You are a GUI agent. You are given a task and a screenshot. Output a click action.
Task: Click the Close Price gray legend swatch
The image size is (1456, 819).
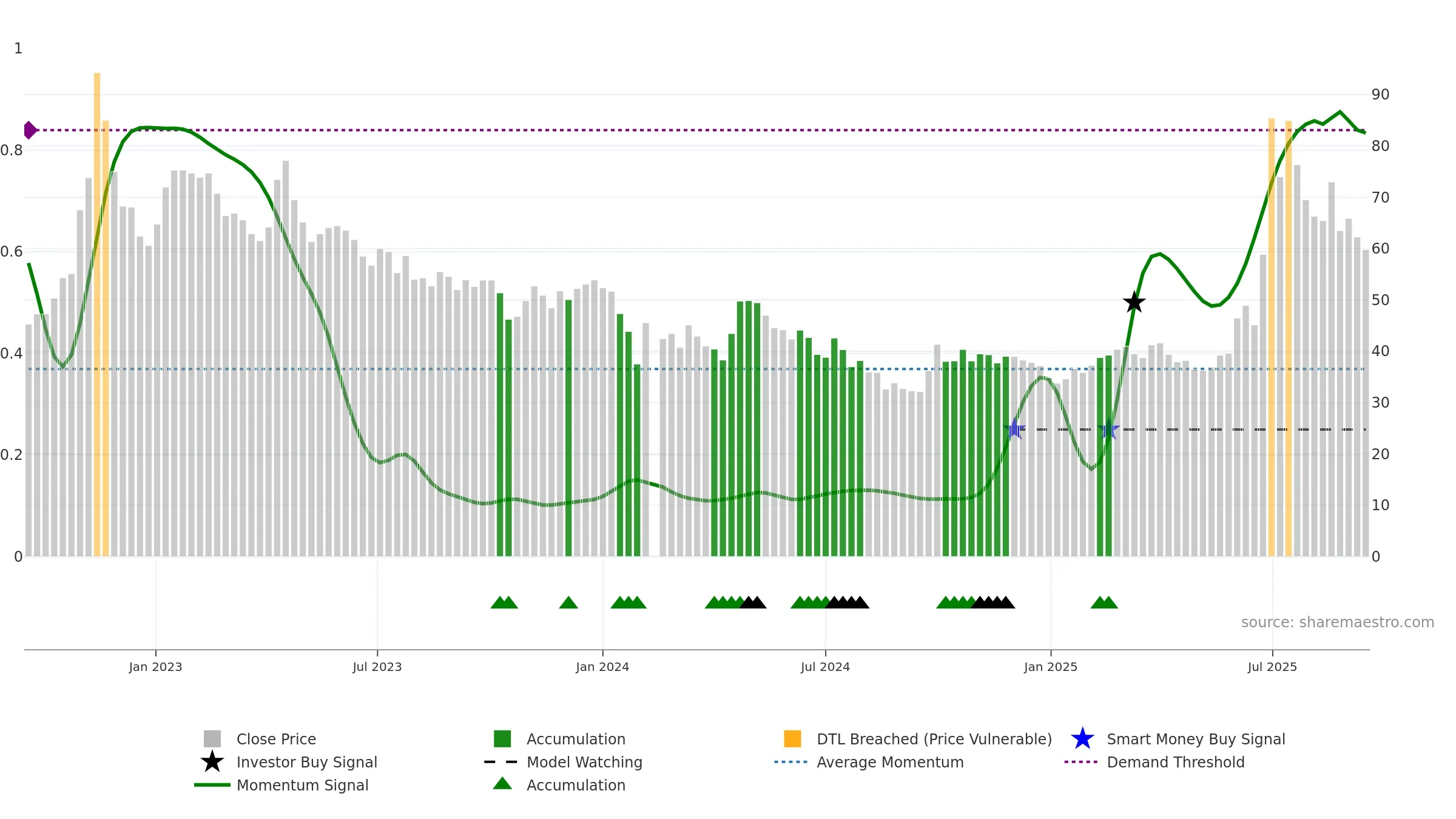pos(212,738)
